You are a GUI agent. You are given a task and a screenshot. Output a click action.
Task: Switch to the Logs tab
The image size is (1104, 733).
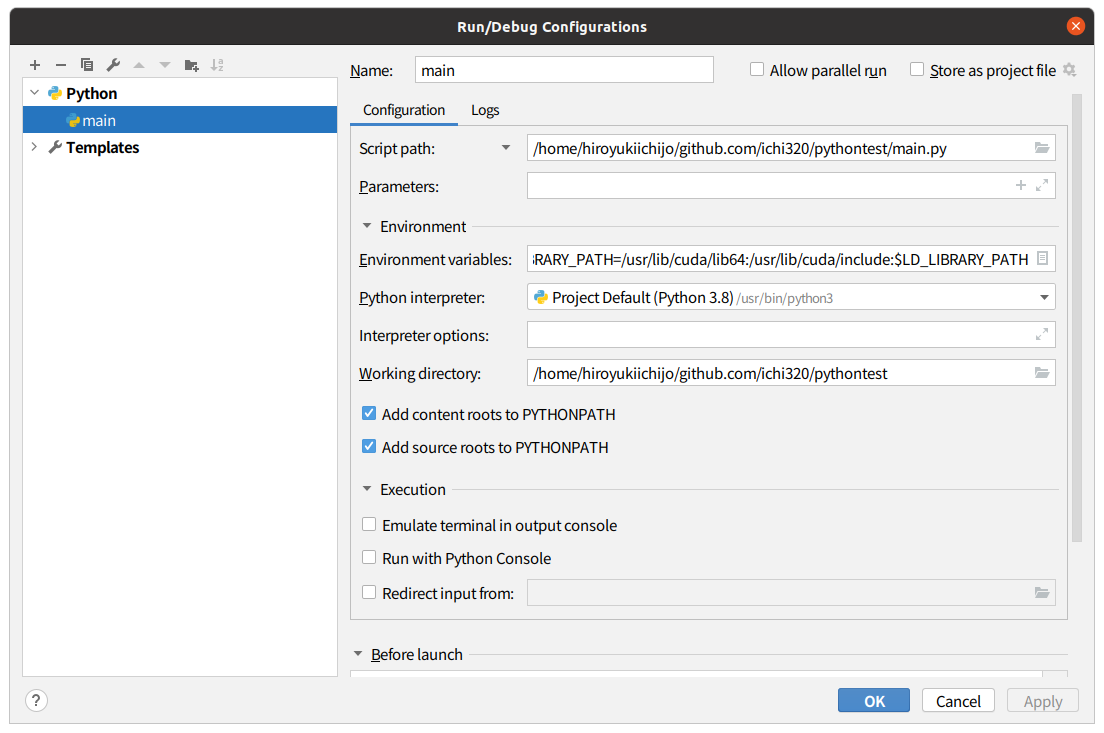click(x=485, y=110)
